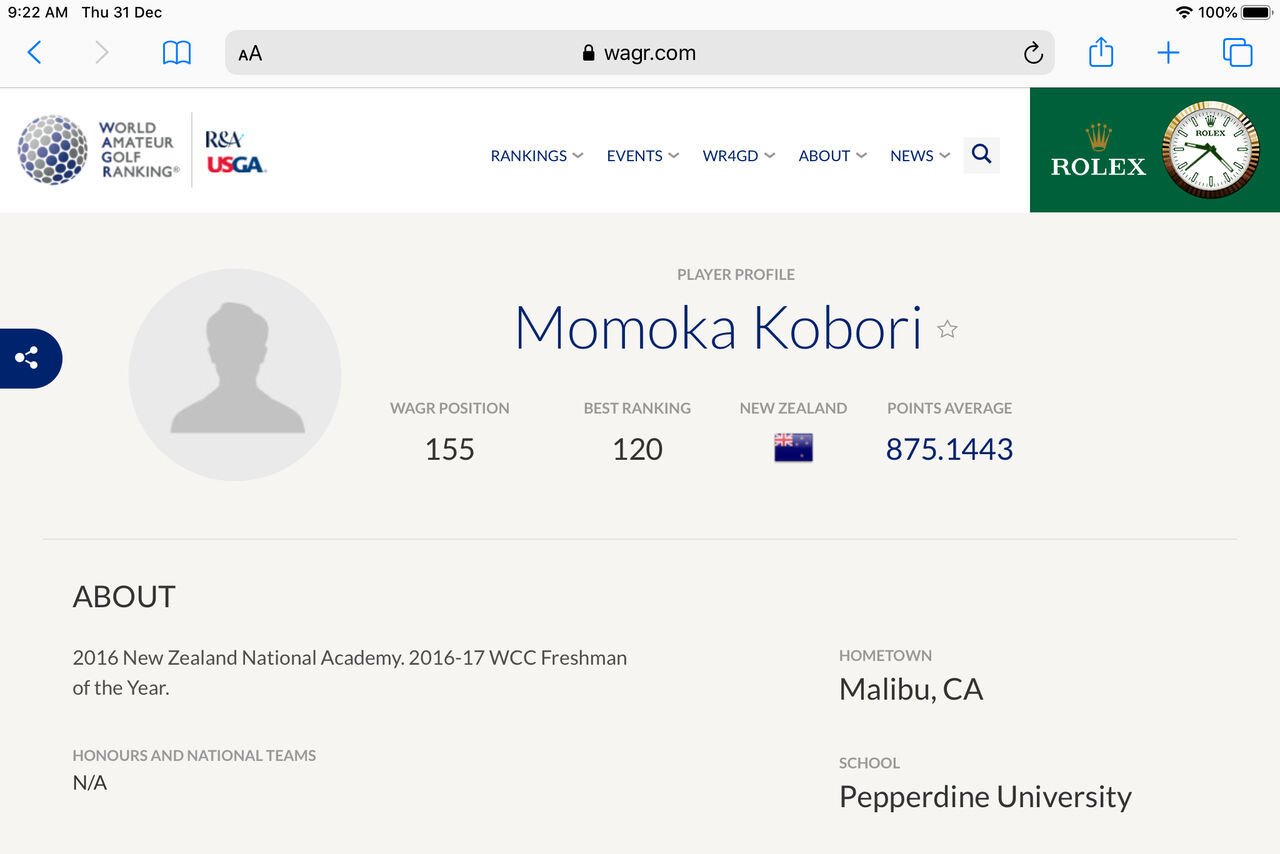Expand the EVENTS dropdown menu
The height and width of the screenshot is (854, 1280).
643,156
